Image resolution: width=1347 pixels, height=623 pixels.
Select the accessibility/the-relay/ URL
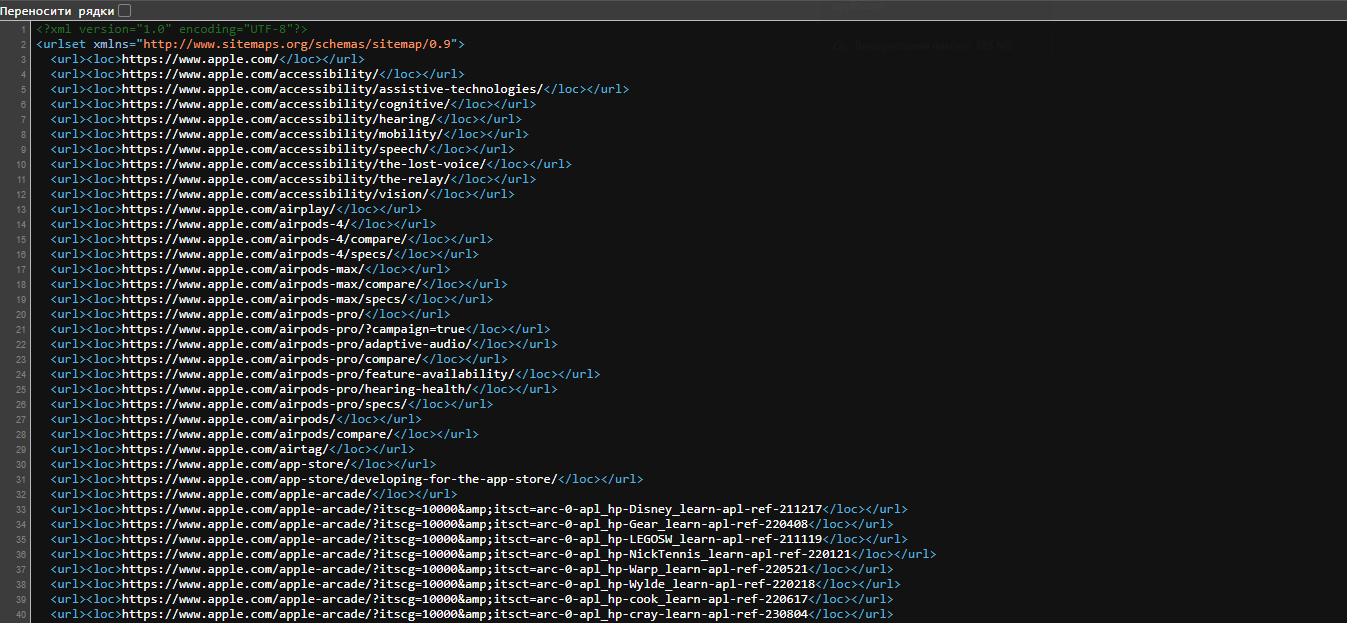tap(286, 179)
